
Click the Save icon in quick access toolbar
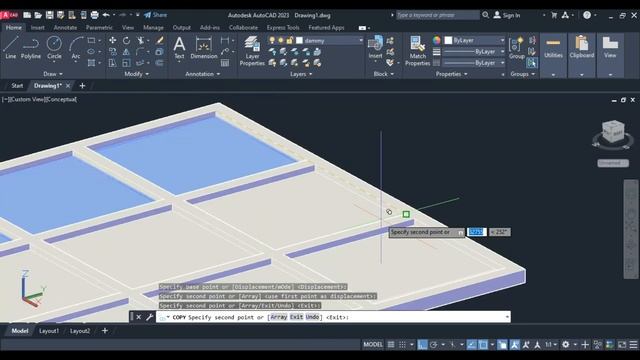click(x=49, y=15)
